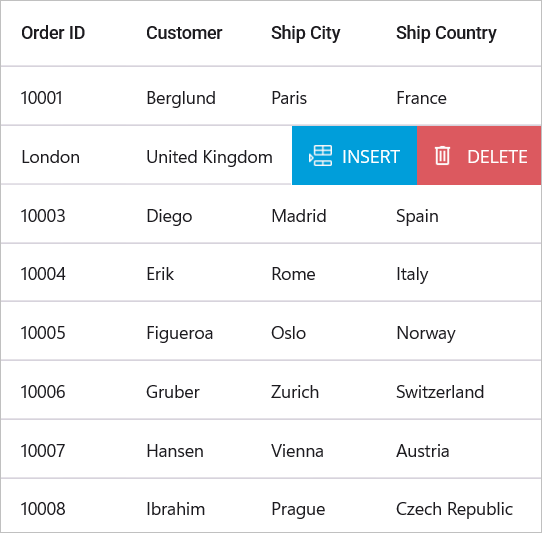542x533 pixels.
Task: Click the insert row table icon
Action: coord(320,156)
